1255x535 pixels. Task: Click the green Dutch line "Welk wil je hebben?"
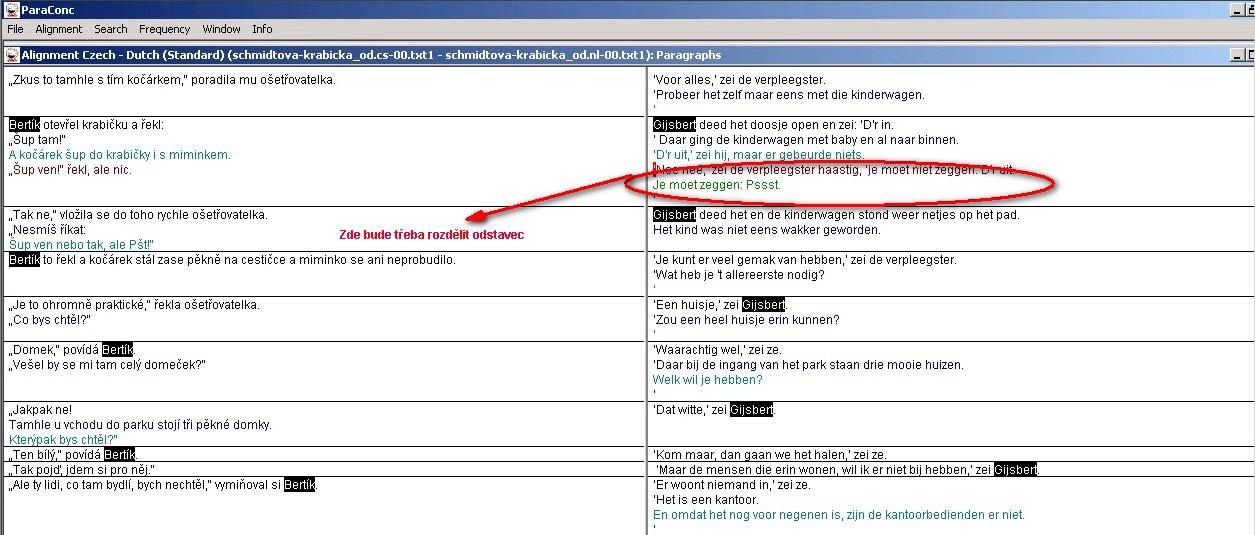coord(707,380)
